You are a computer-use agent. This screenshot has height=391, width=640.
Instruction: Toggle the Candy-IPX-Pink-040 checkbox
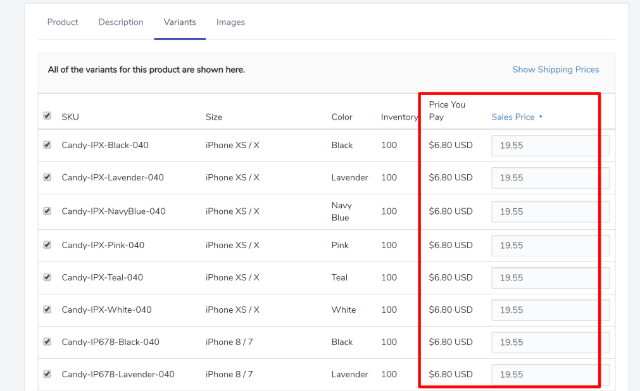[47, 245]
